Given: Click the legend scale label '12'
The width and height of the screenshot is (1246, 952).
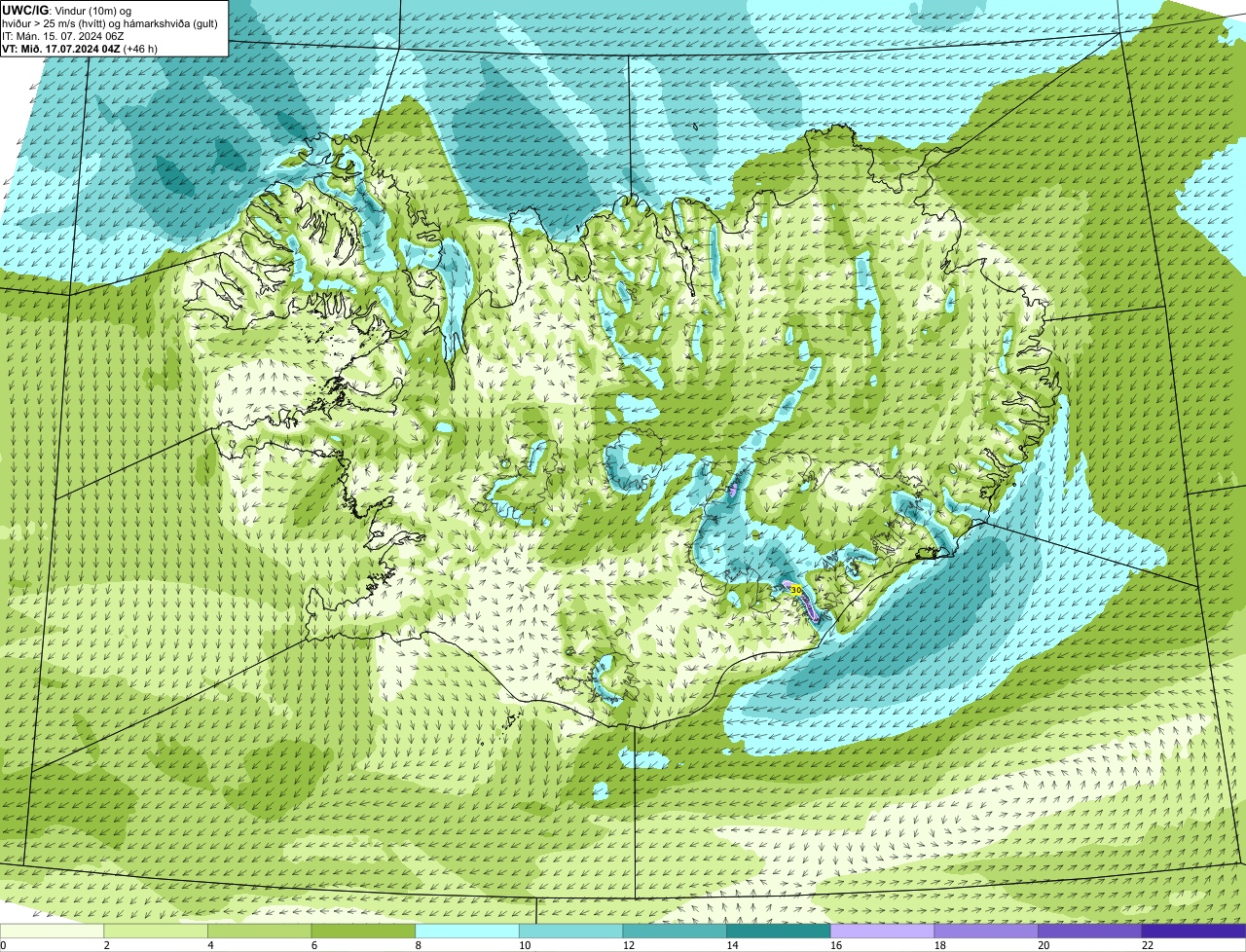Looking at the screenshot, I should click(628, 945).
